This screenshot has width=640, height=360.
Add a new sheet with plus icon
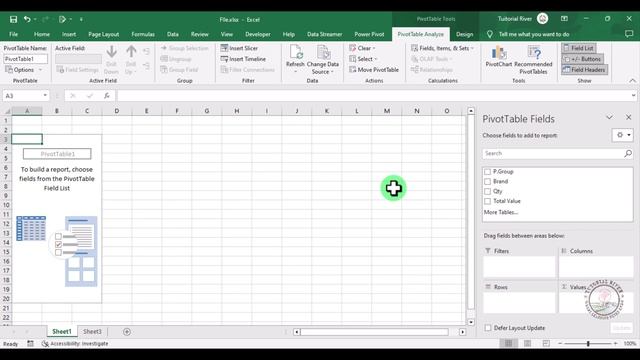pyautogui.click(x=127, y=332)
